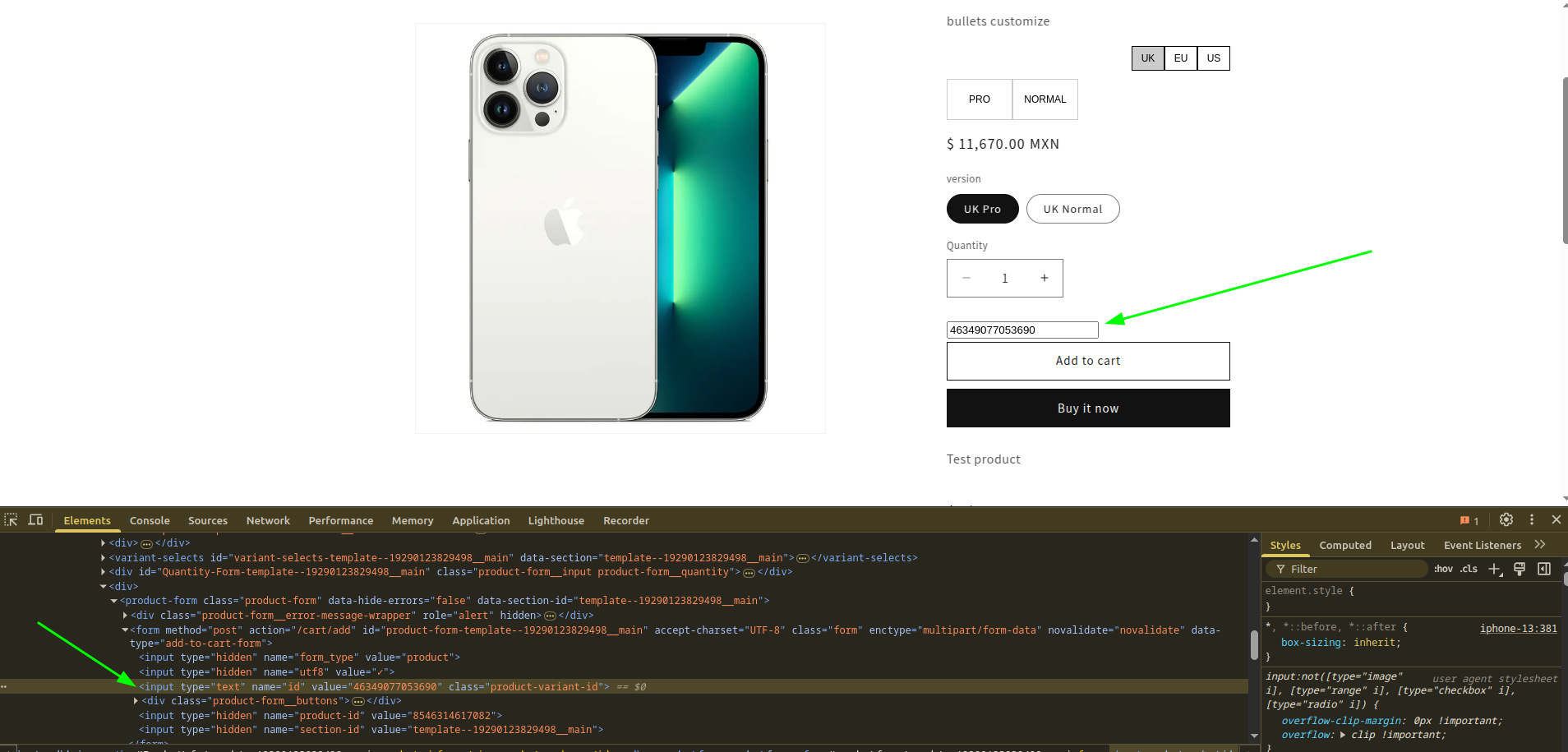Open the Recorder tab
The width and height of the screenshot is (1568, 752).
click(x=626, y=520)
